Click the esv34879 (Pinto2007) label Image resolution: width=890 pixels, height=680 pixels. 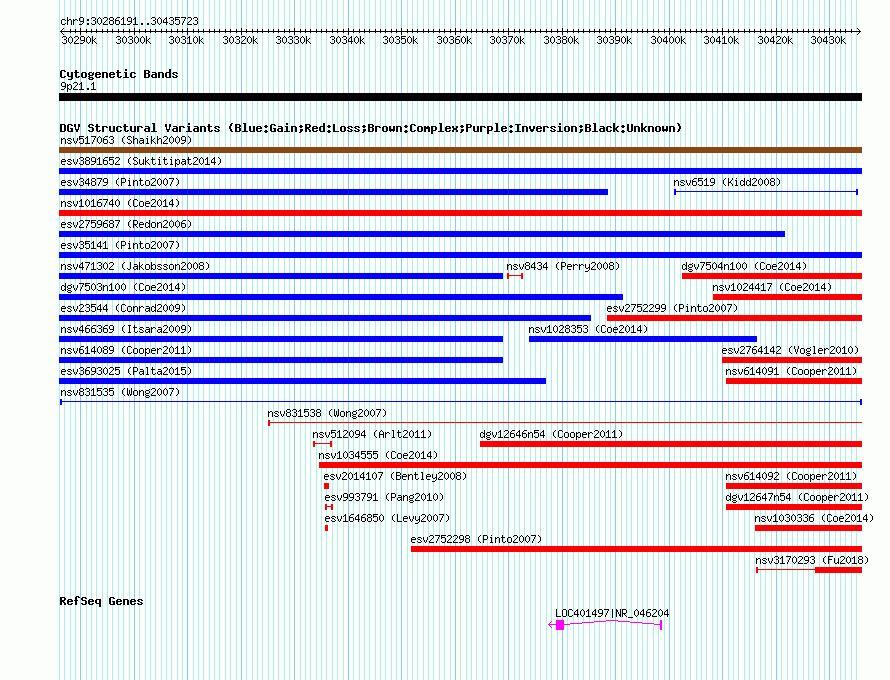(x=120, y=182)
